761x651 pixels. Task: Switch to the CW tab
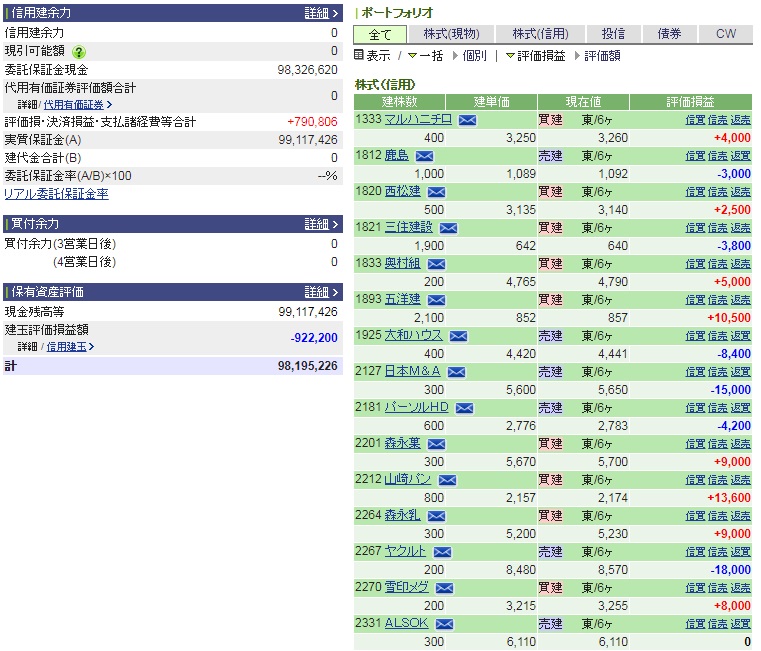tap(726, 34)
